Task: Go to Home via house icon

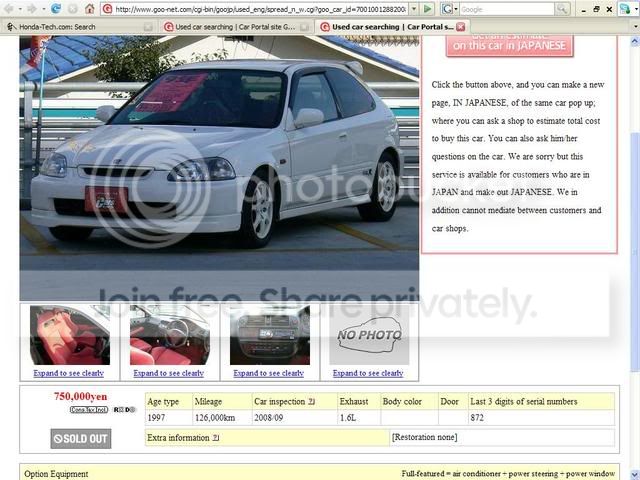Action: pos(89,8)
